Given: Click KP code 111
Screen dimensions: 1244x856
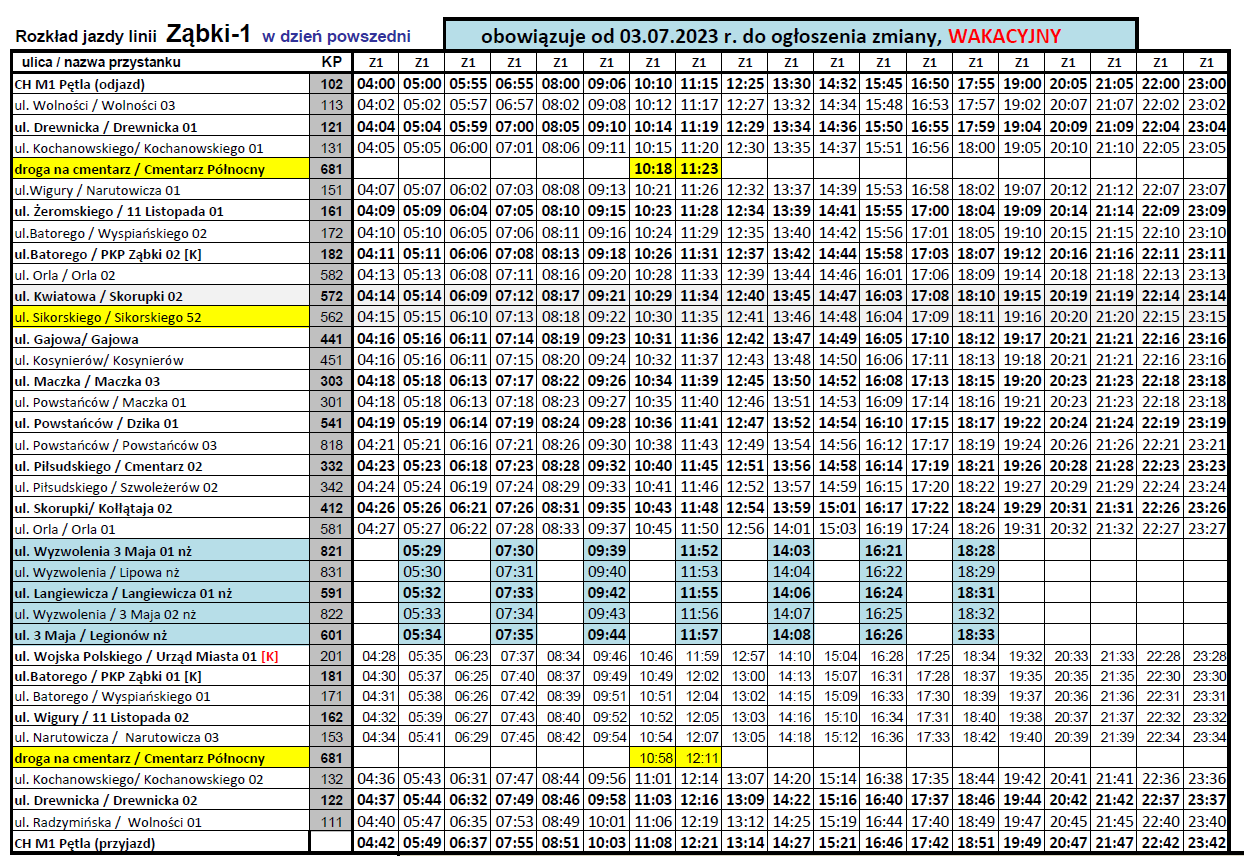Looking at the screenshot, I should click(x=332, y=822).
